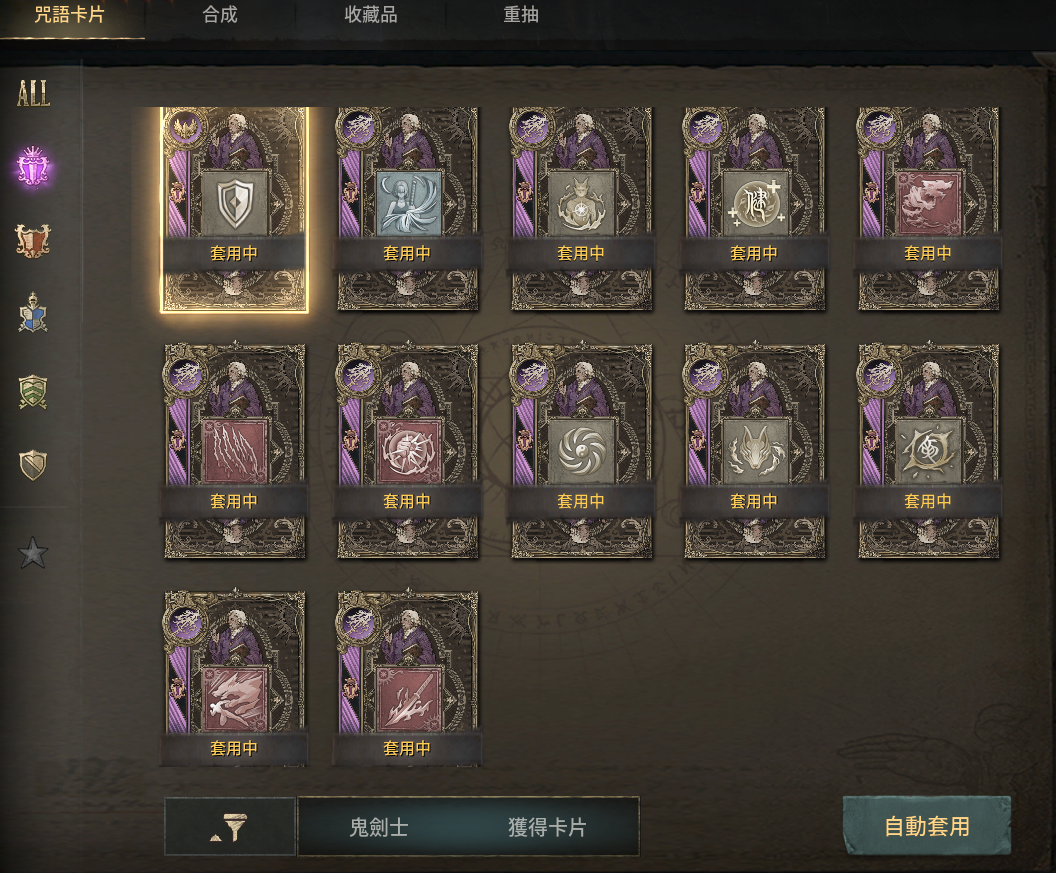The width and height of the screenshot is (1056, 873).
Task: Open the sort filter funnel button
Action: pos(230,827)
